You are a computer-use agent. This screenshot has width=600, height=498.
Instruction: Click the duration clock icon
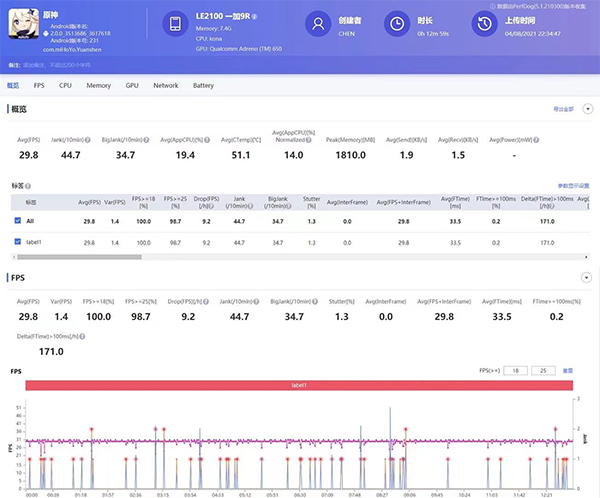tap(397, 24)
